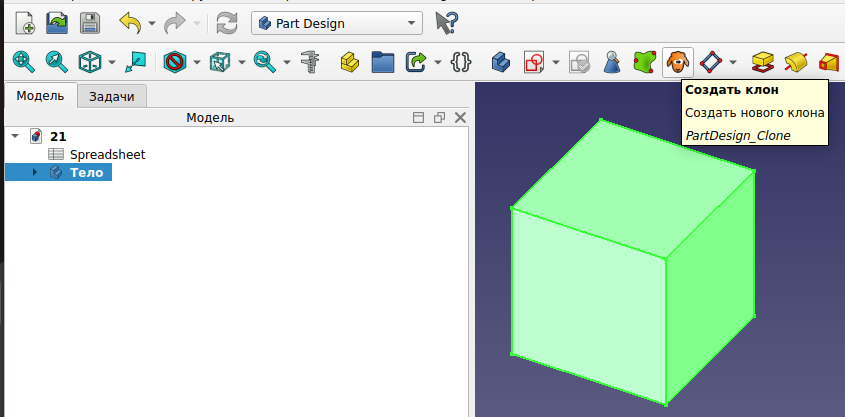Open the undo history dropdown arrow
The image size is (845, 417).
pyautogui.click(x=151, y=24)
